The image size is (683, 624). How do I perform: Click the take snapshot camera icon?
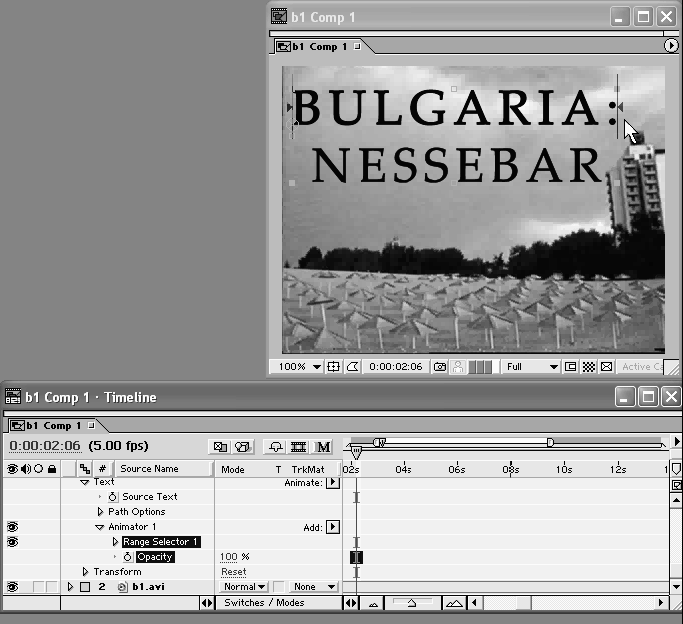click(440, 367)
